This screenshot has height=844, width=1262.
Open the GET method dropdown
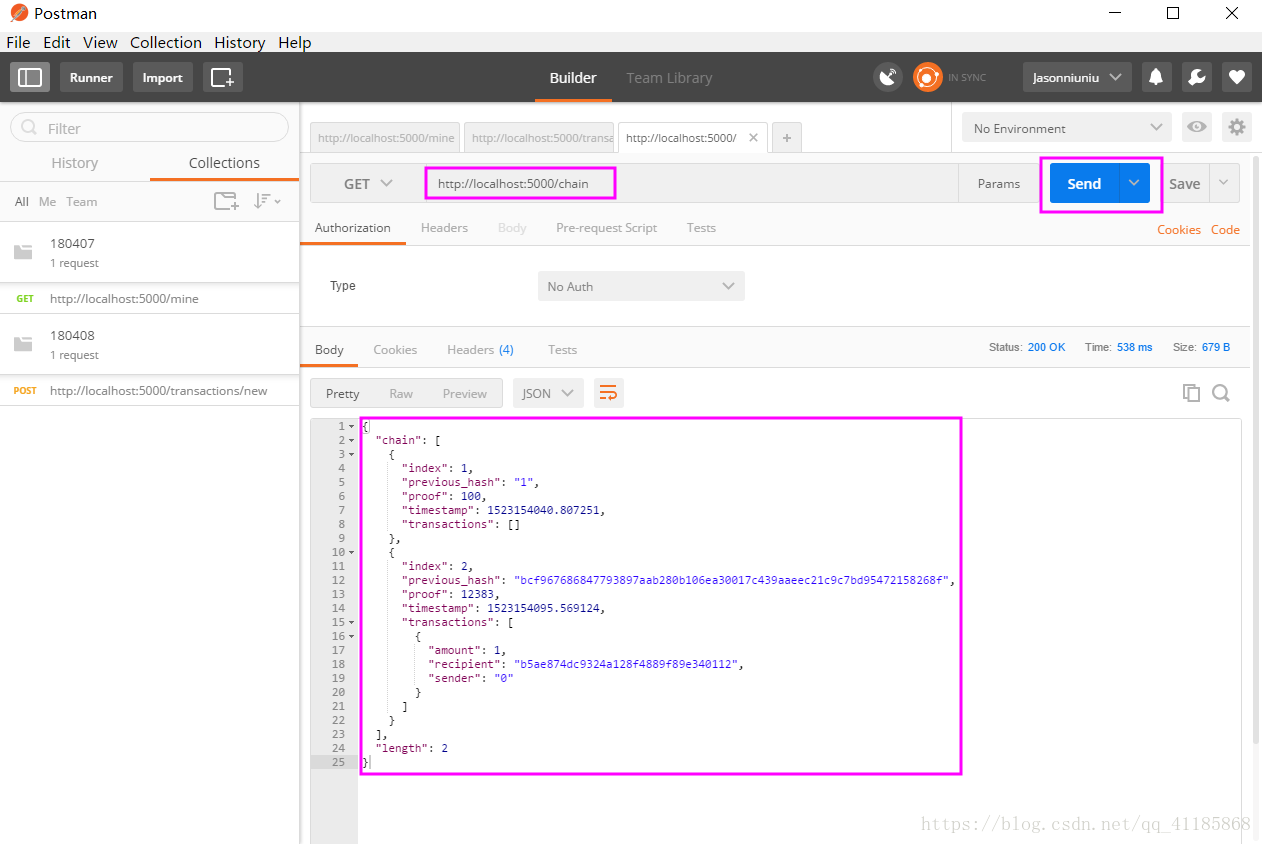click(x=368, y=183)
